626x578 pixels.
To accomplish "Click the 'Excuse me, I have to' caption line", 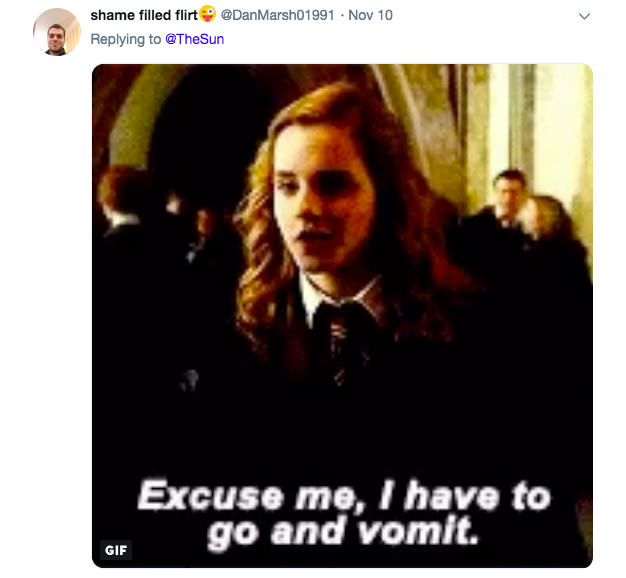I will click(344, 495).
